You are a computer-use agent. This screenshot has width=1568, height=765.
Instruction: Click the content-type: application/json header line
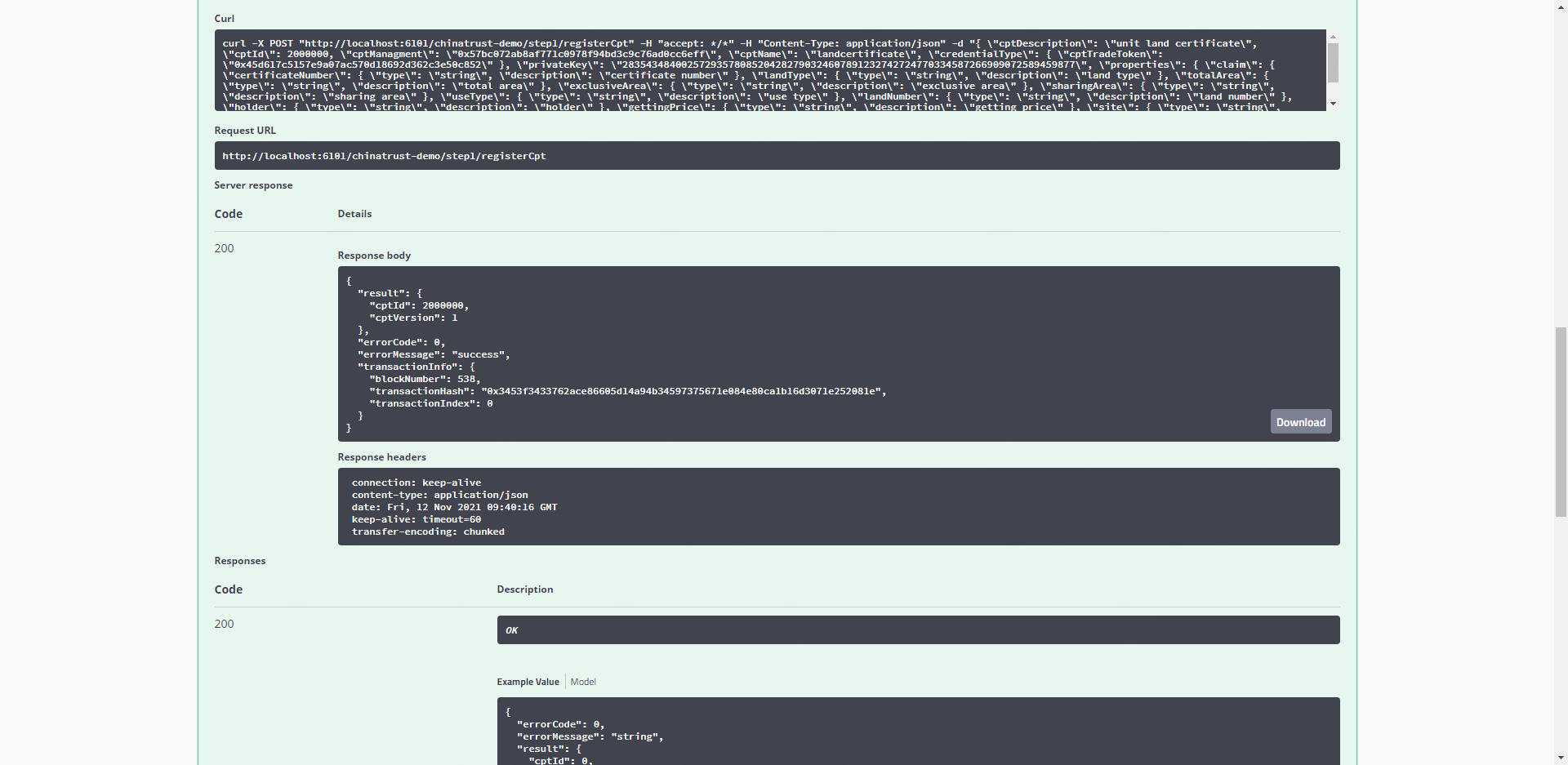pos(440,495)
